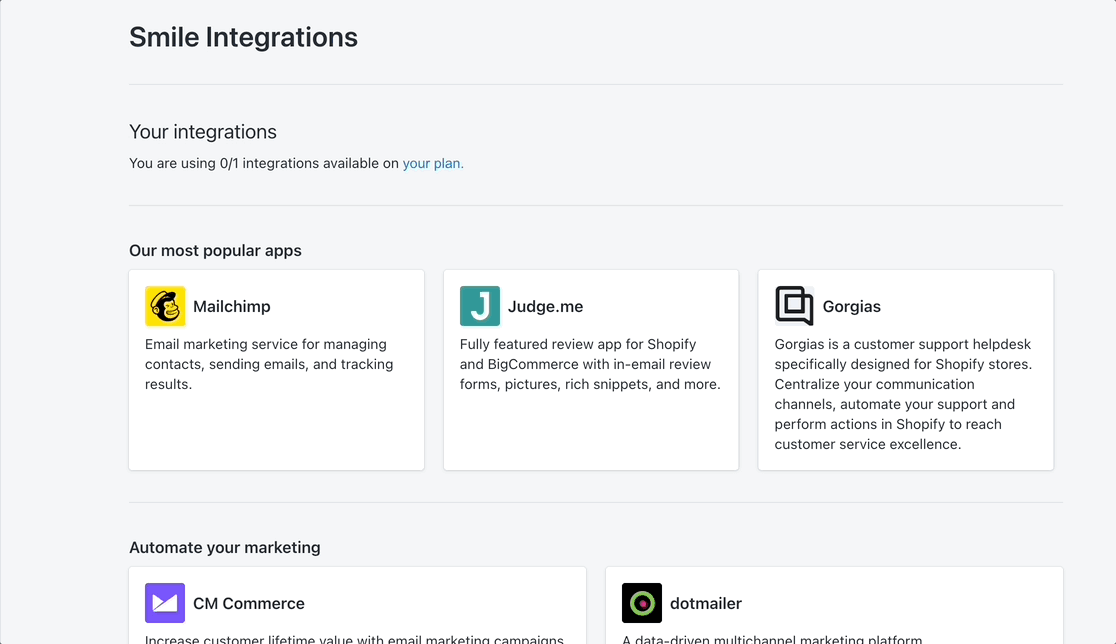Click dotmailer 'A data-driven multichannel' description
Screen dimensions: 1116x644
[772, 638]
